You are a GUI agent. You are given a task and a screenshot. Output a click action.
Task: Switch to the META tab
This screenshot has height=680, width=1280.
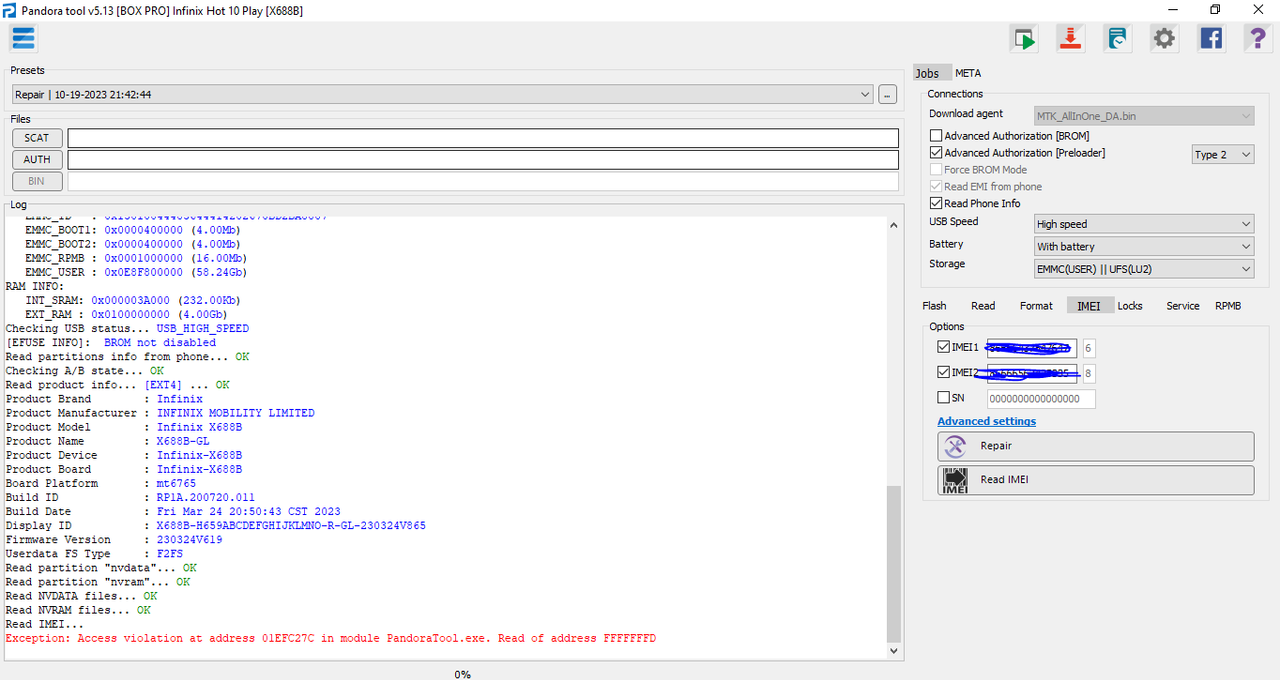click(968, 73)
